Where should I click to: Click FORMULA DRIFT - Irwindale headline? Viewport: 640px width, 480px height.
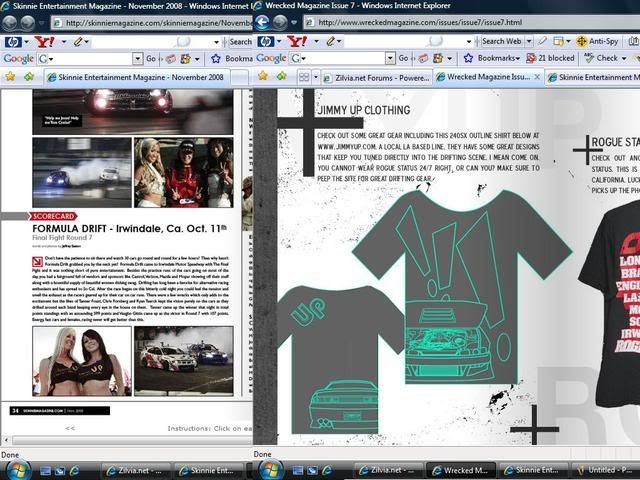point(129,229)
